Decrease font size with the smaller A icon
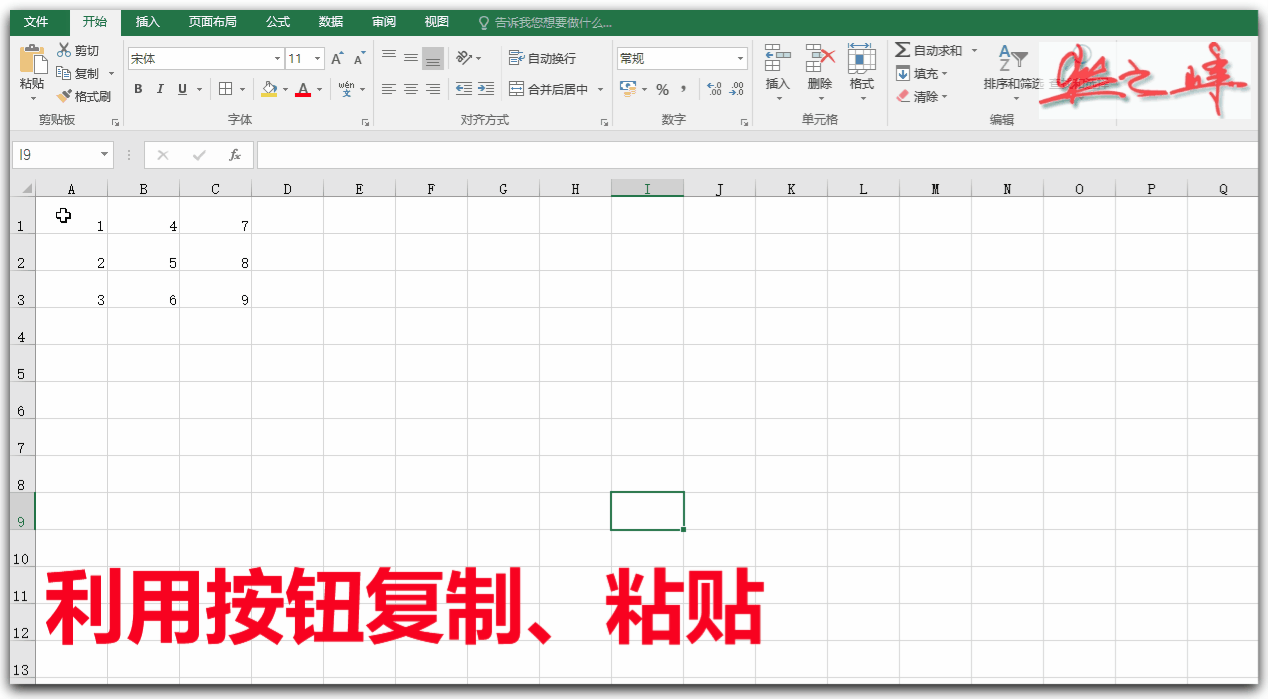1268x699 pixels. pyautogui.click(x=358, y=60)
